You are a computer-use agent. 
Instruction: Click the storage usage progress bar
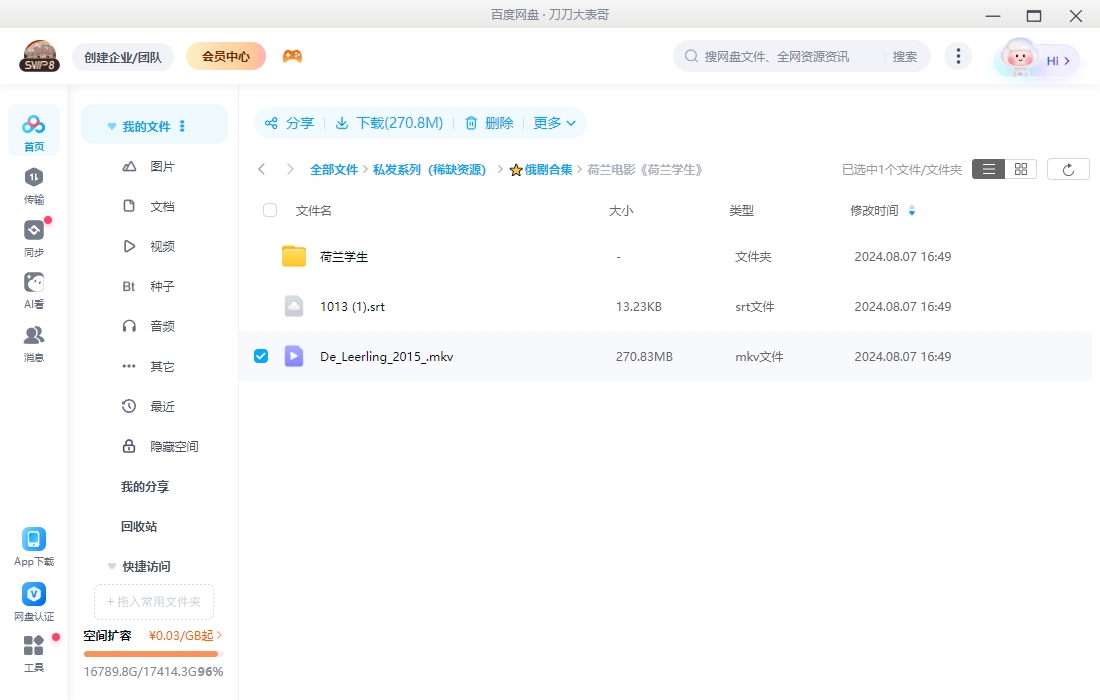(x=152, y=653)
